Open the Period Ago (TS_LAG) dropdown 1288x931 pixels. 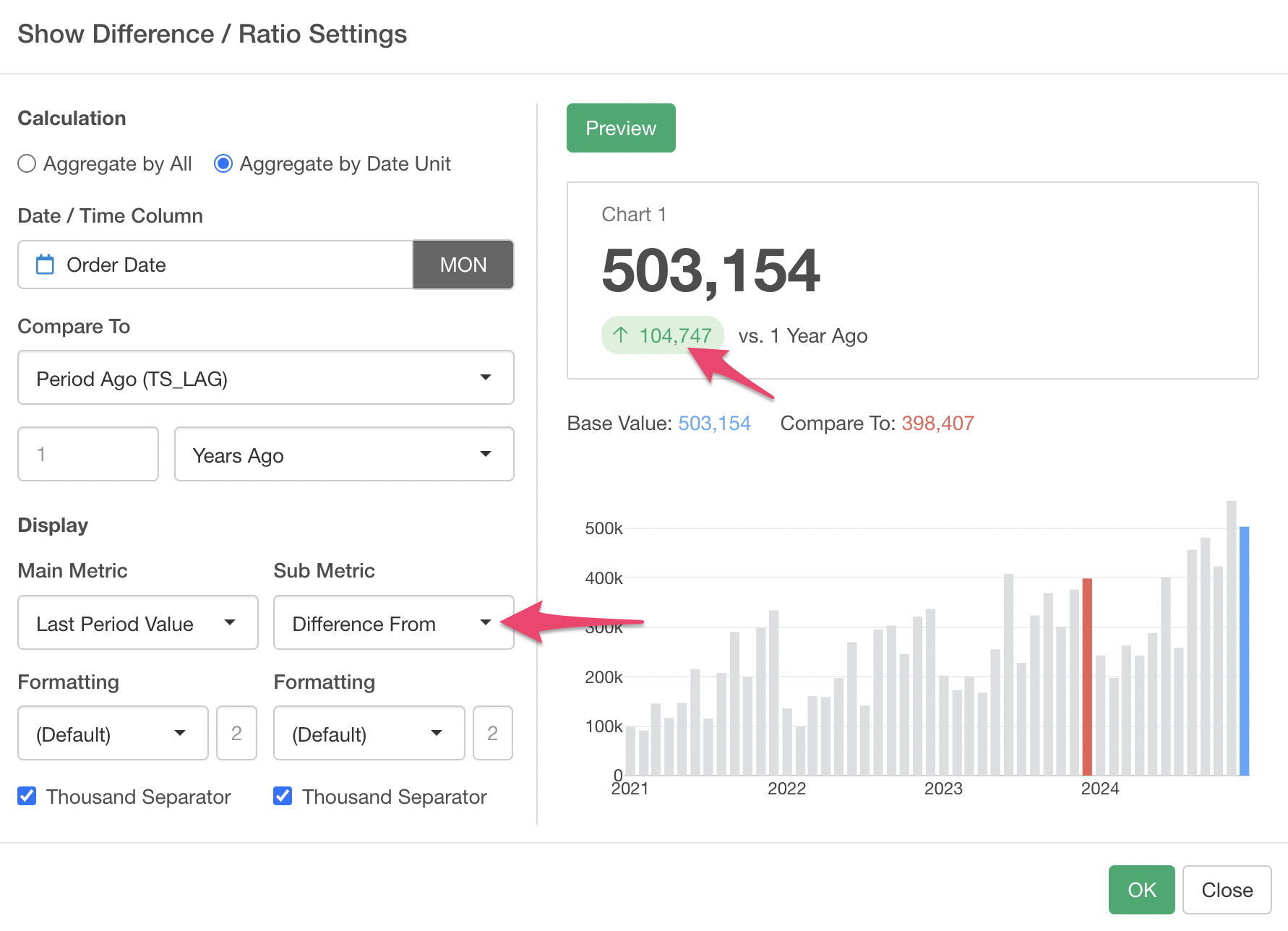(265, 378)
